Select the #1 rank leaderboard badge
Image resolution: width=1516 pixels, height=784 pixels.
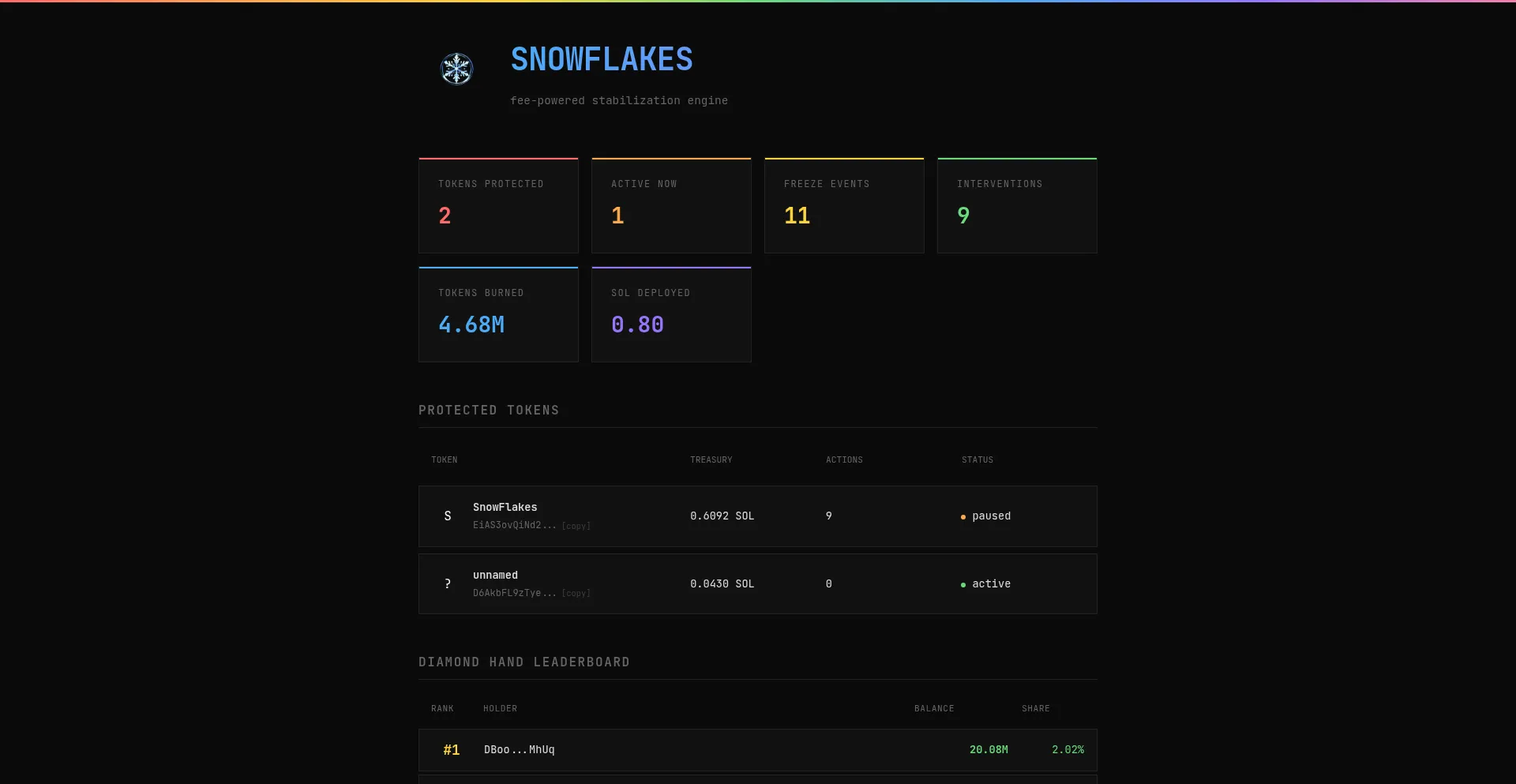click(451, 750)
